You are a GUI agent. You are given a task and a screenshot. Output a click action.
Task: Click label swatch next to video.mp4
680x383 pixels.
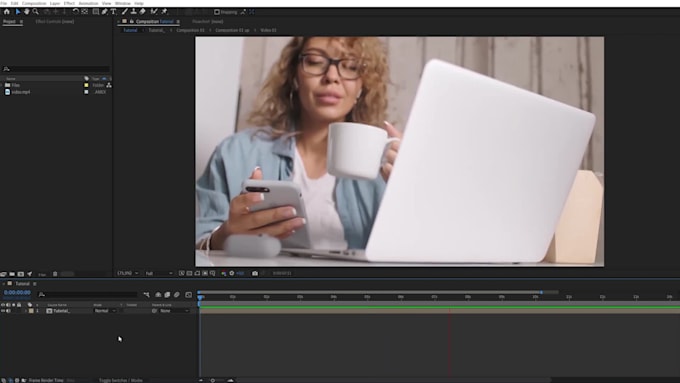click(x=86, y=92)
